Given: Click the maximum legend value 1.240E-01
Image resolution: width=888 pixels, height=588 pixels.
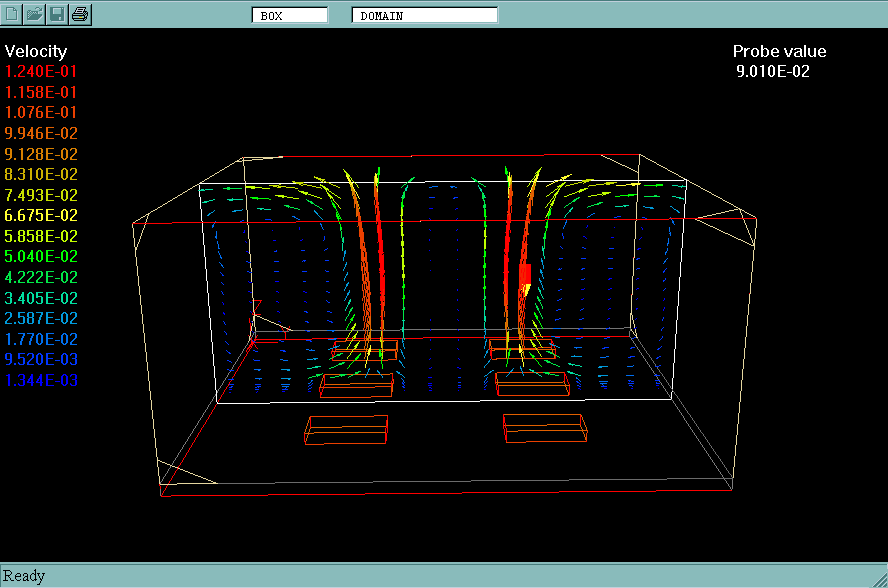Looking at the screenshot, I should (x=41, y=72).
